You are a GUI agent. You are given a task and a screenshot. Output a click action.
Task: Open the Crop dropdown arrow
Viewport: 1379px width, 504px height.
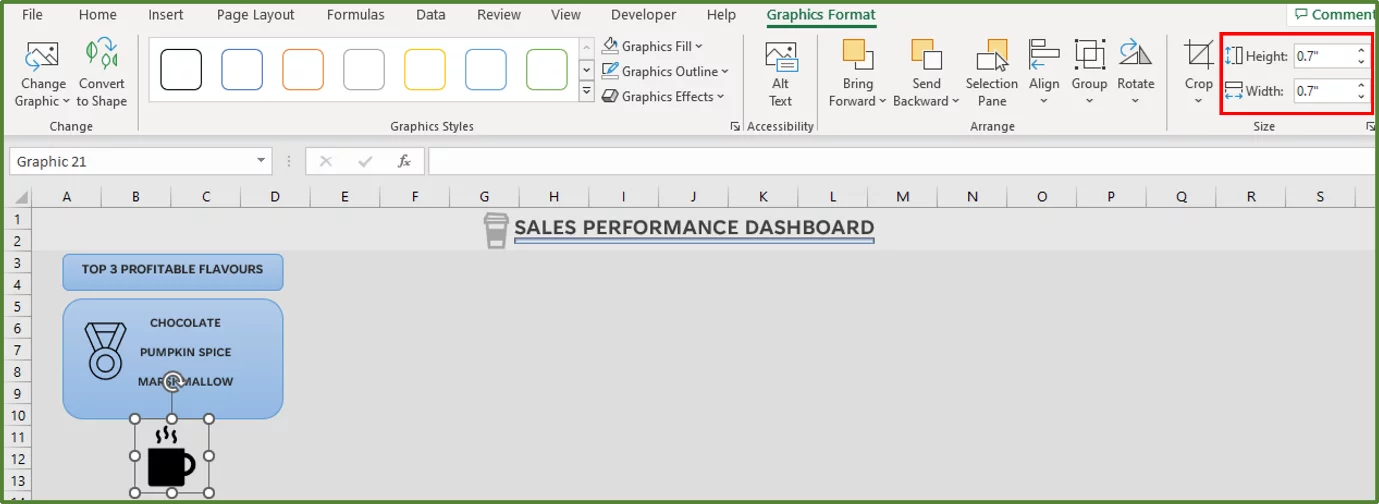tap(1198, 101)
